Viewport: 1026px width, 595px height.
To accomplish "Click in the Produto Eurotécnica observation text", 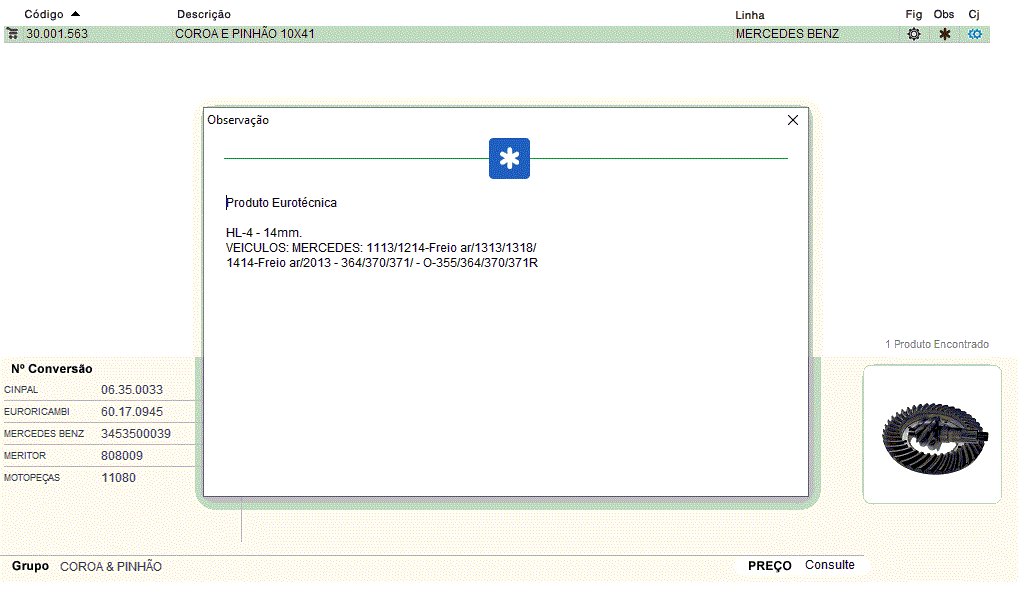I will (x=283, y=203).
